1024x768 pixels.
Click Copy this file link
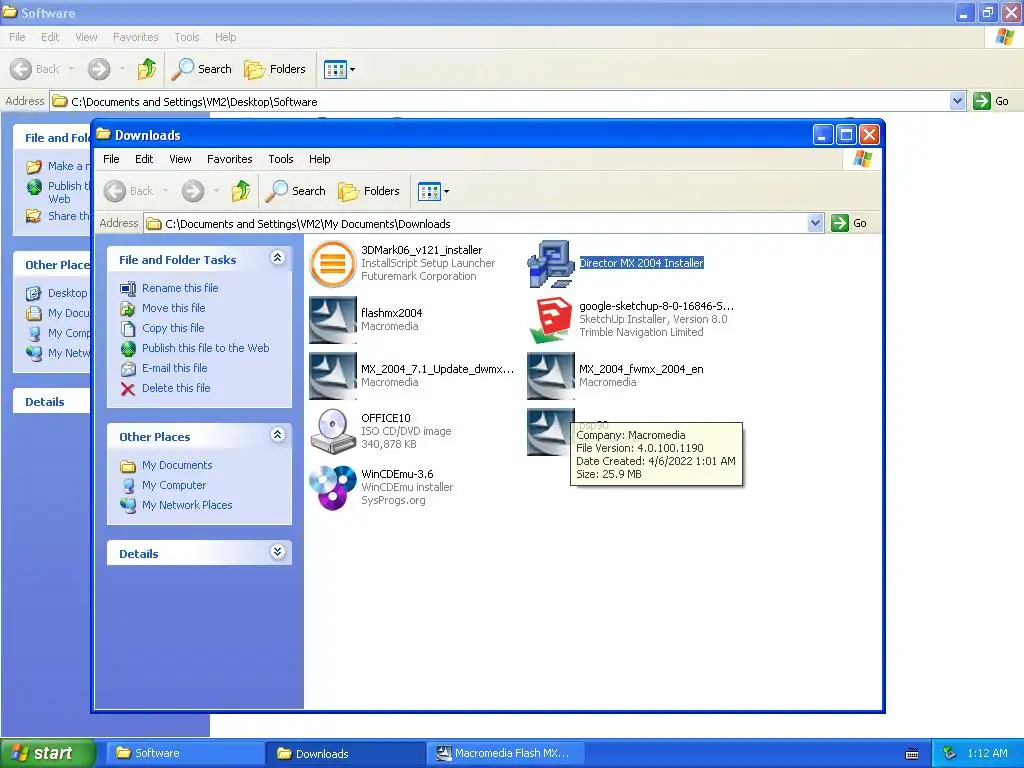(x=173, y=328)
